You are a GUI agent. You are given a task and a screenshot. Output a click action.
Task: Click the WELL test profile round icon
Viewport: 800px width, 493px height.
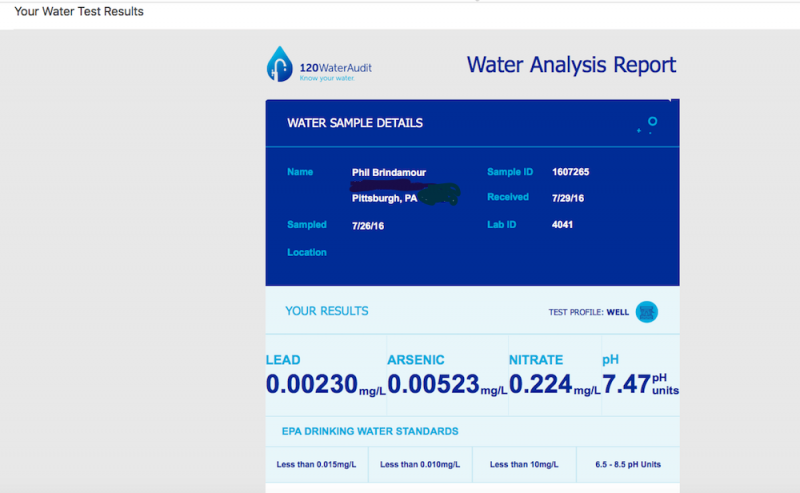pyautogui.click(x=646, y=312)
